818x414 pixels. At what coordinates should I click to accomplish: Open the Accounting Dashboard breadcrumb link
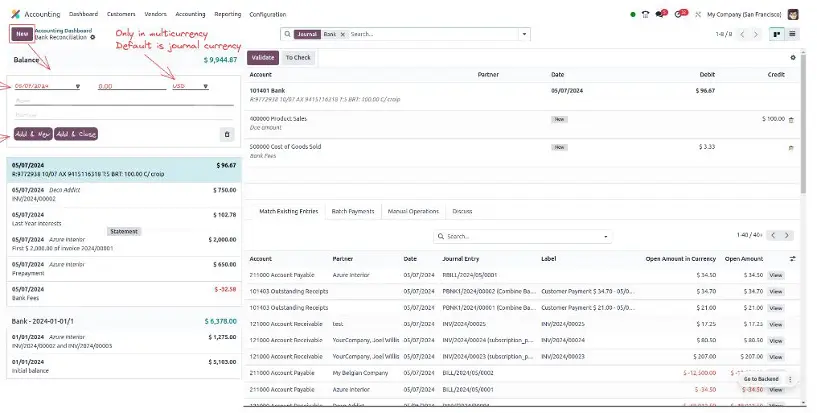tap(63, 31)
